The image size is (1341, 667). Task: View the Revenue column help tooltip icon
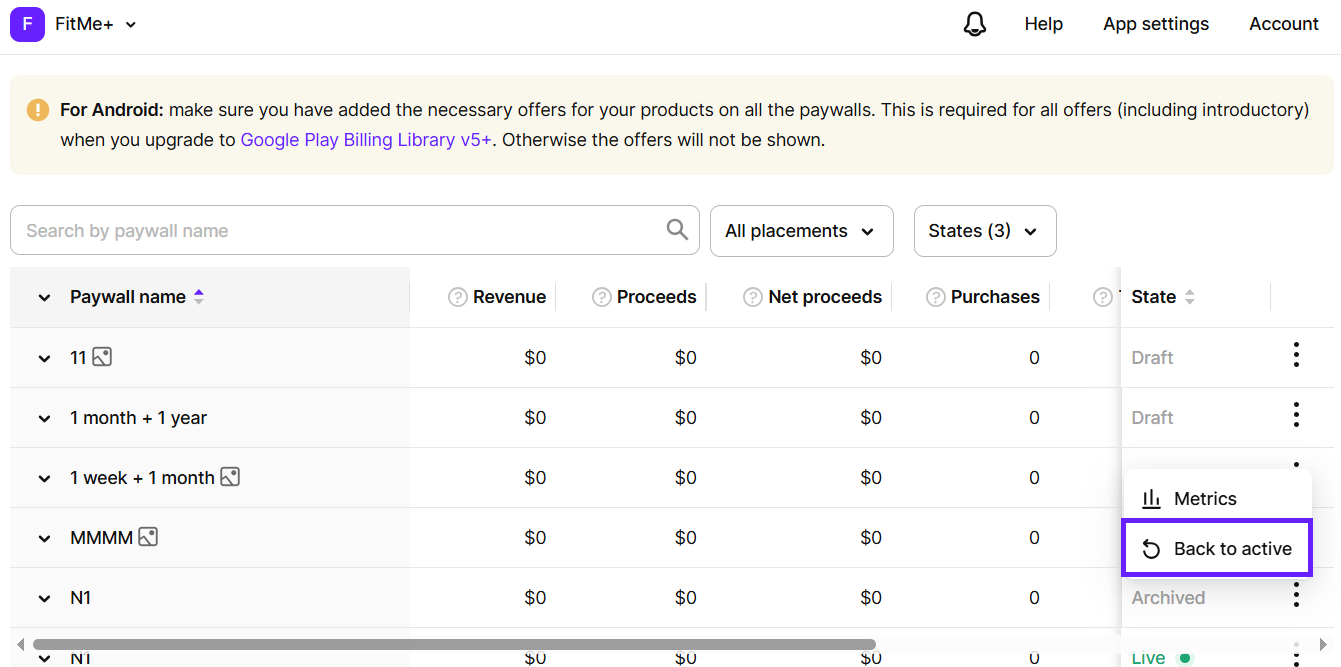click(x=457, y=296)
